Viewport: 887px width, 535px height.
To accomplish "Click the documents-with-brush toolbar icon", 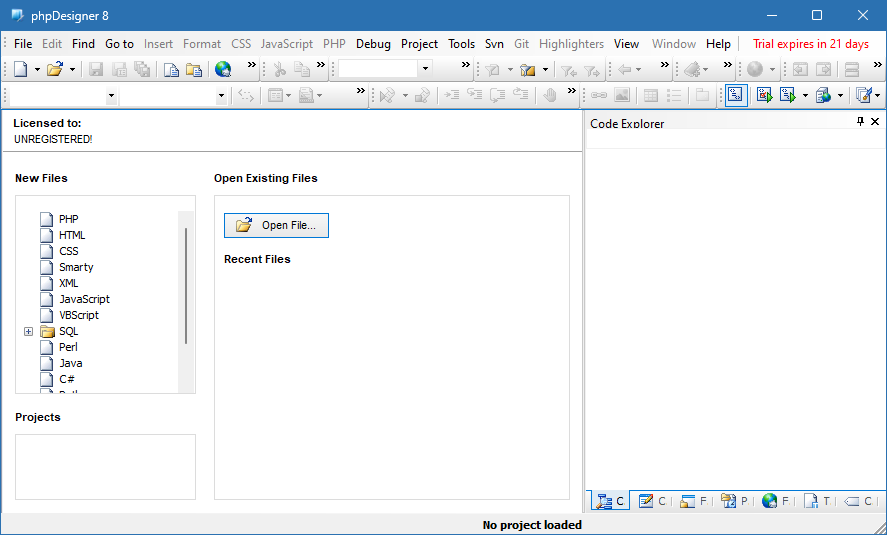I will [x=863, y=96].
